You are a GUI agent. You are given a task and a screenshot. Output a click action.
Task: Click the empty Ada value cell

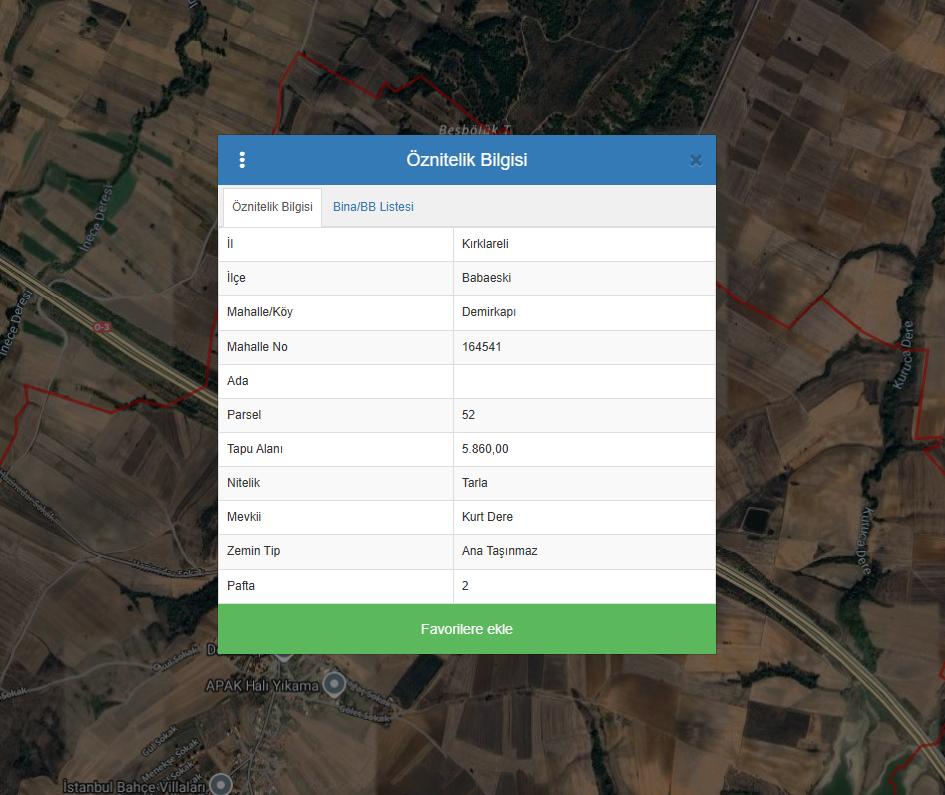point(584,381)
